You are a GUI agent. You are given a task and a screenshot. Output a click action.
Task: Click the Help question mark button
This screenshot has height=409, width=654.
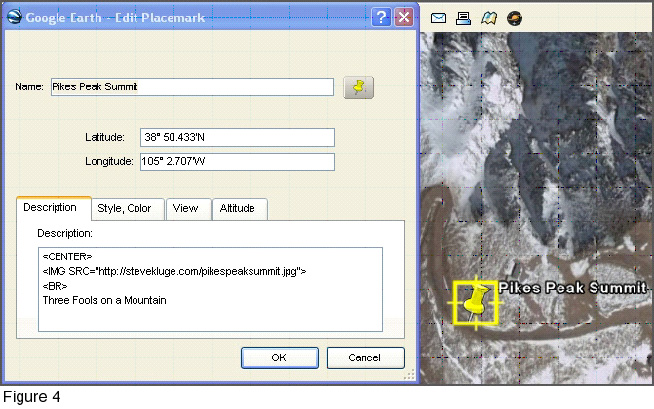[x=380, y=17]
